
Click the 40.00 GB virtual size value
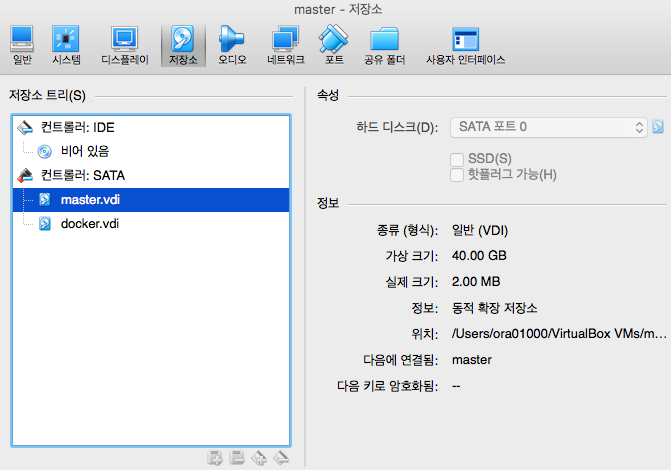click(479, 256)
